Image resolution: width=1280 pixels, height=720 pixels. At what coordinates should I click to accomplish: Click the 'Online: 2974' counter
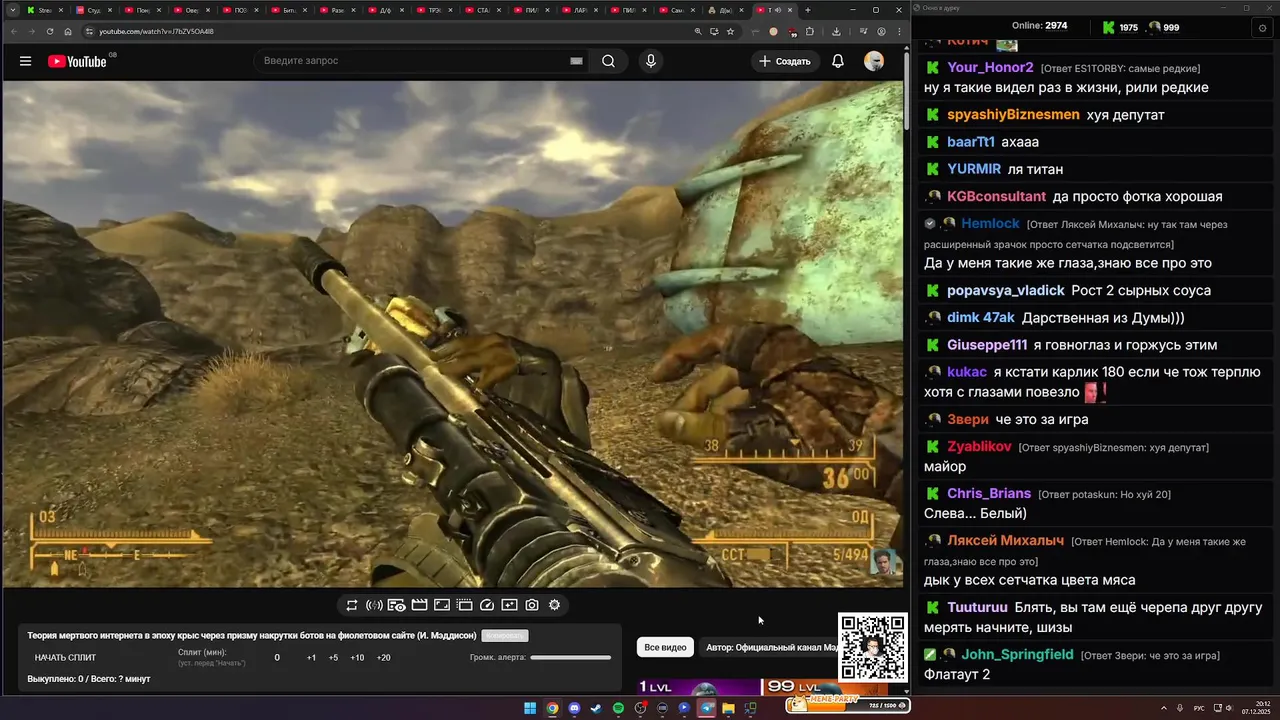click(1039, 26)
